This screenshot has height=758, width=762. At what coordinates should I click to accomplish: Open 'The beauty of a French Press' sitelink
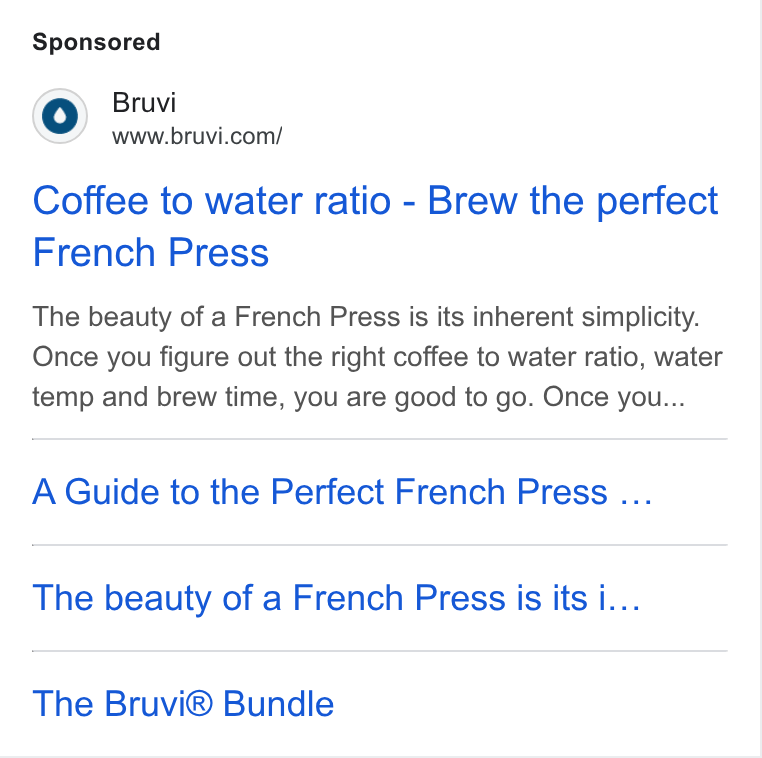(x=336, y=598)
